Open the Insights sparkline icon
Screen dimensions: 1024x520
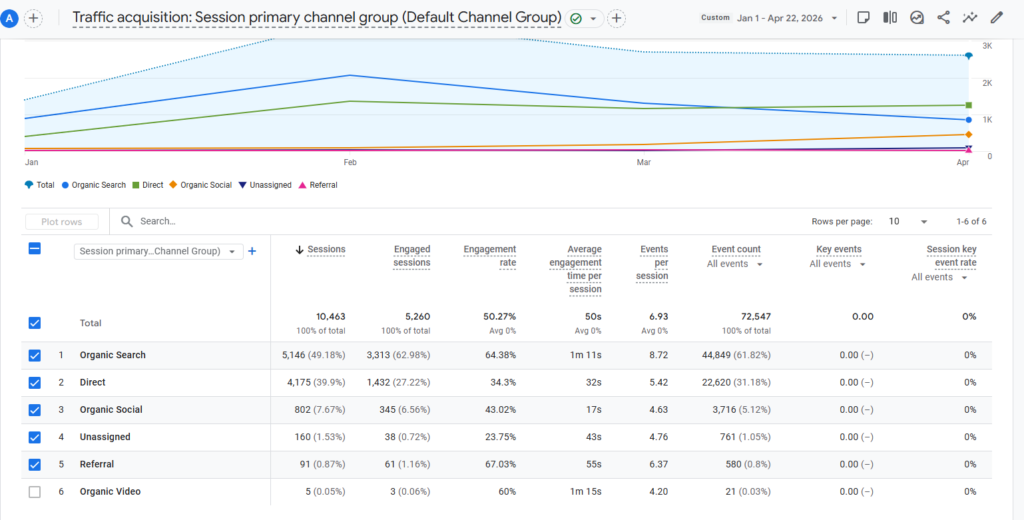pos(970,18)
